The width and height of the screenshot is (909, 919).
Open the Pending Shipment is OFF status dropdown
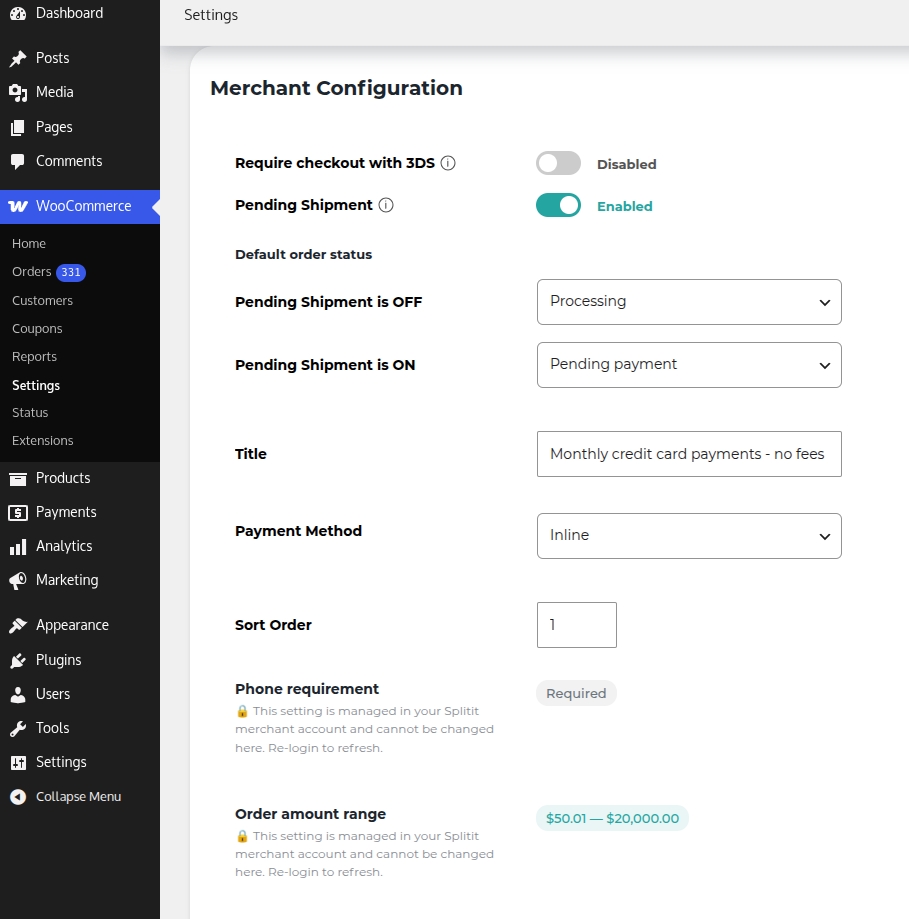click(689, 302)
